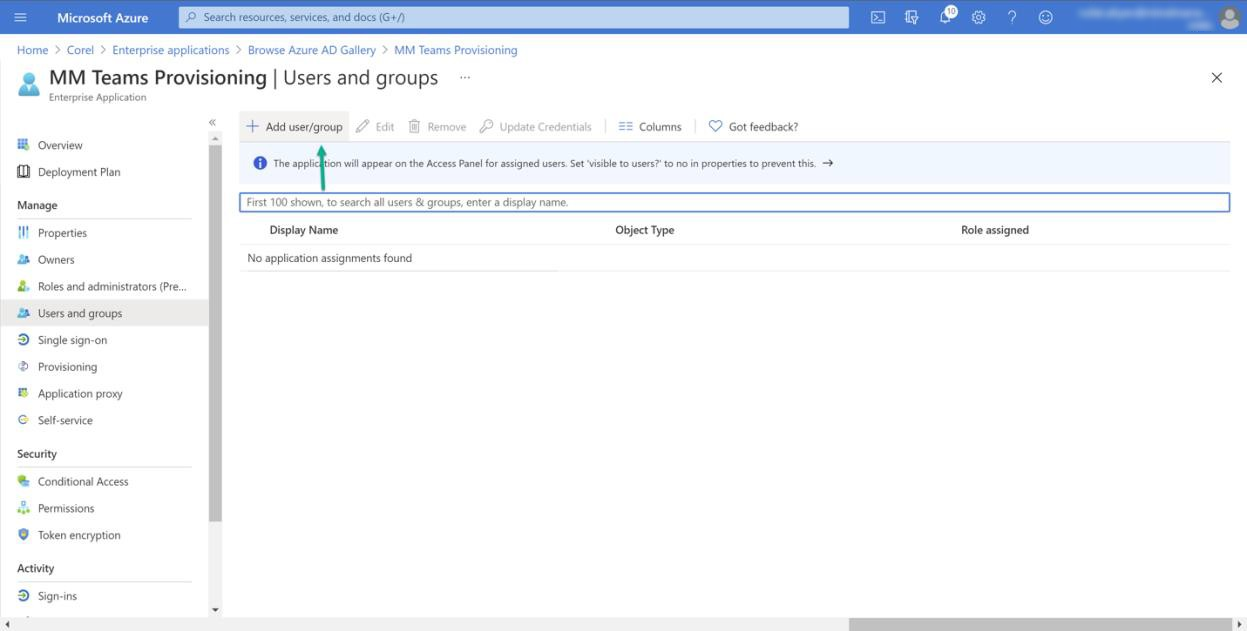Click the MM Teams Provisioning application icon
Image resolution: width=1247 pixels, height=631 pixels.
pos(29,84)
